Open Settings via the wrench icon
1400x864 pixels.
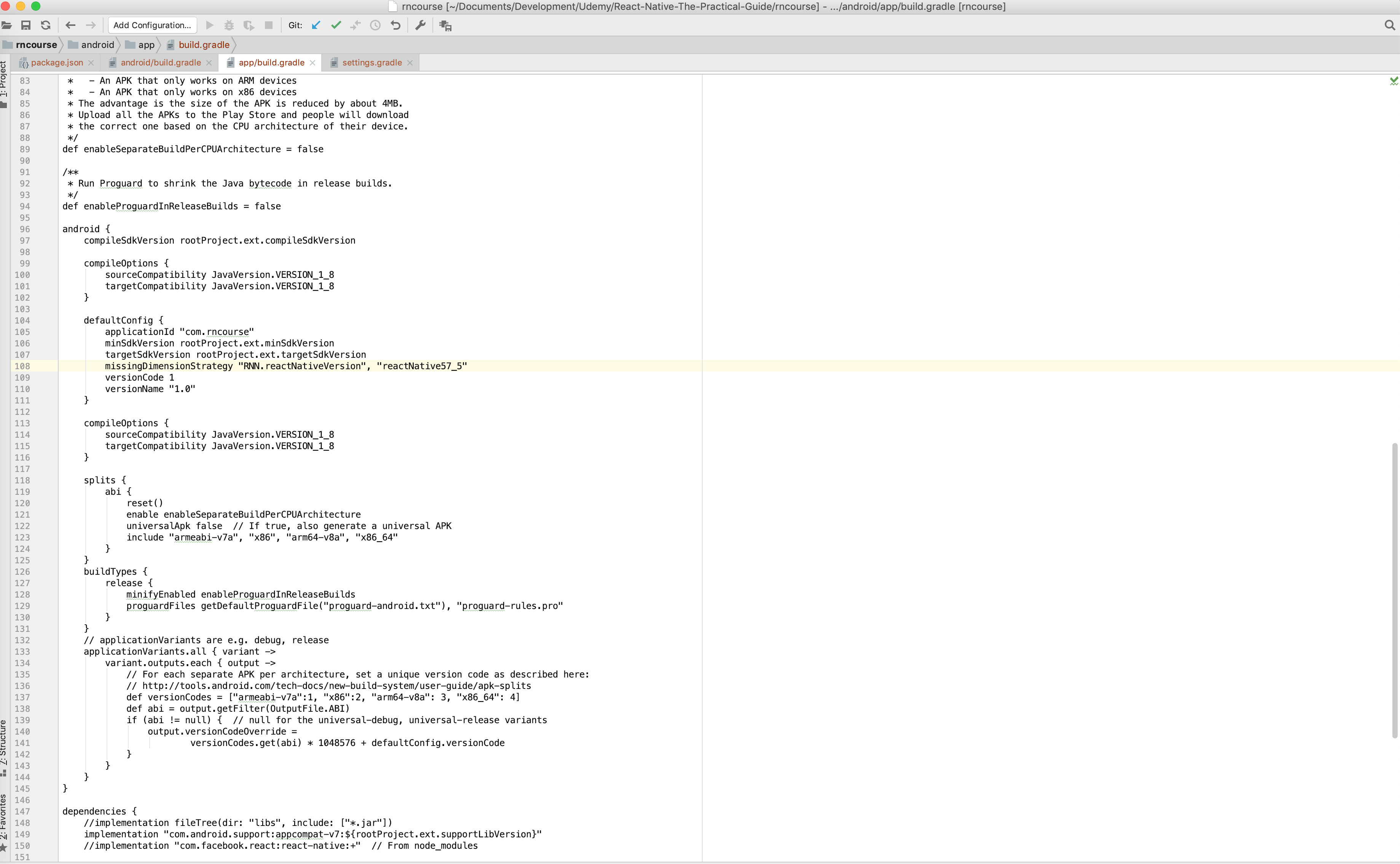[421, 25]
